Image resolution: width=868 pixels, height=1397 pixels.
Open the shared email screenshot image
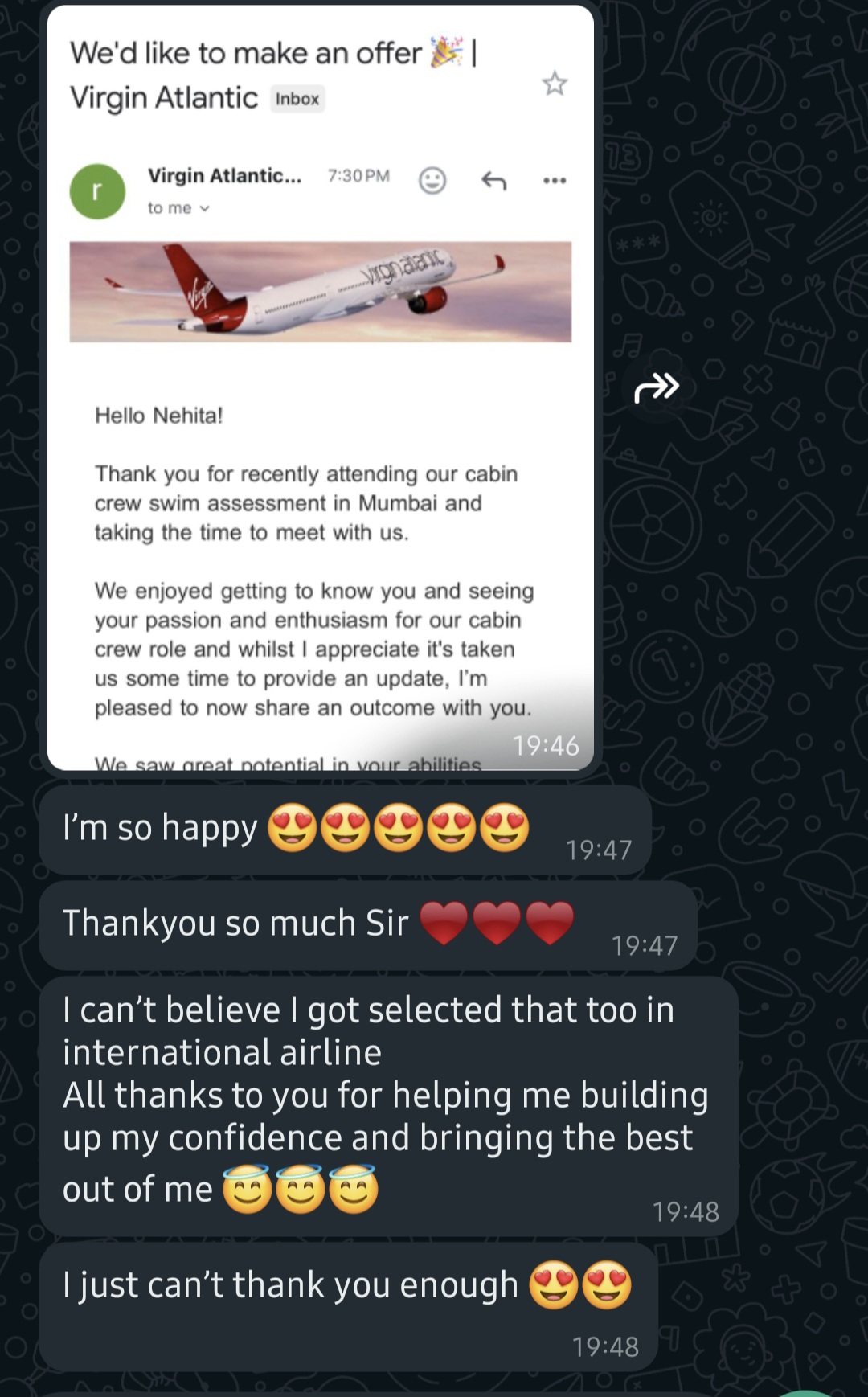[321, 387]
